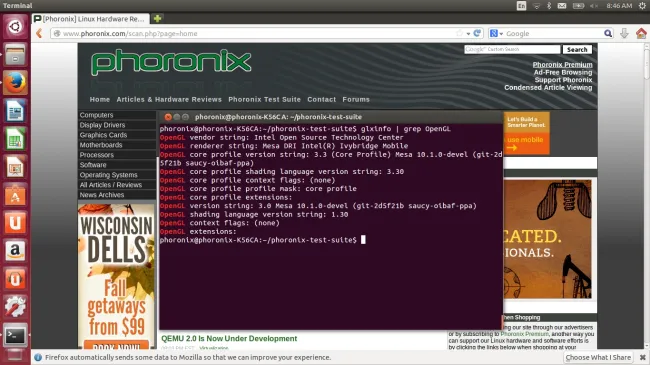Open Phoronix Test Suite menu item
The height and width of the screenshot is (365, 650).
(264, 100)
